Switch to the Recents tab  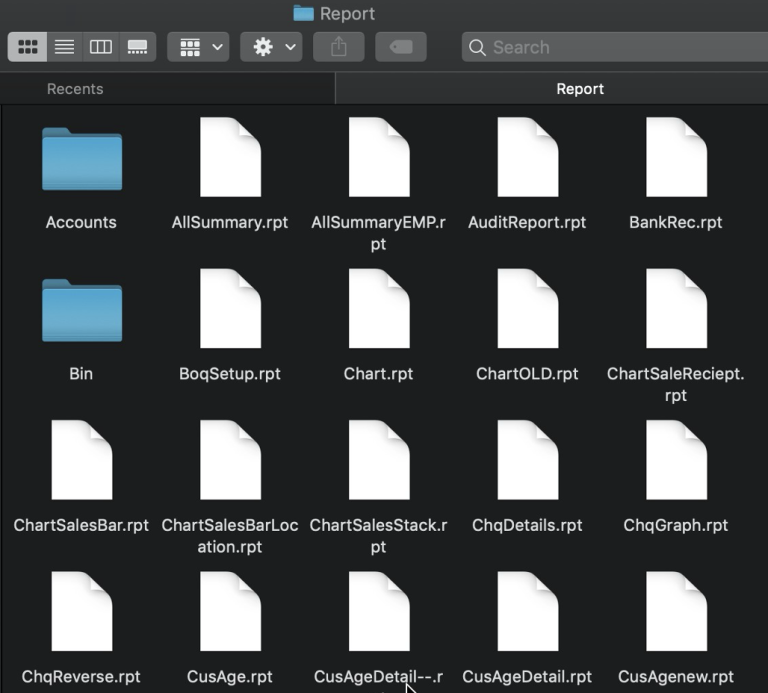pos(168,89)
